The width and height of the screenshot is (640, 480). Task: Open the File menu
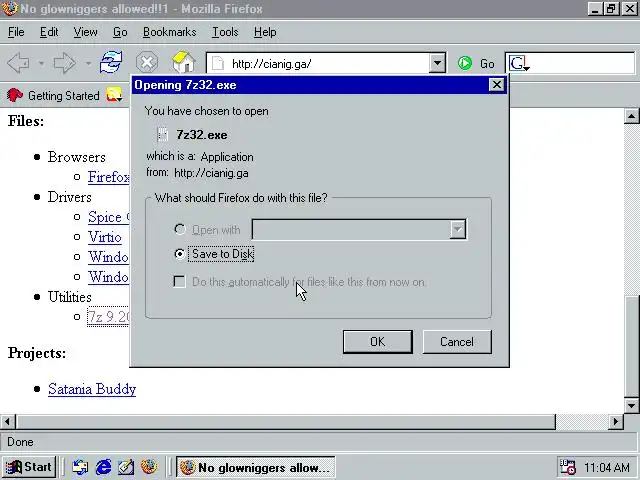16,32
